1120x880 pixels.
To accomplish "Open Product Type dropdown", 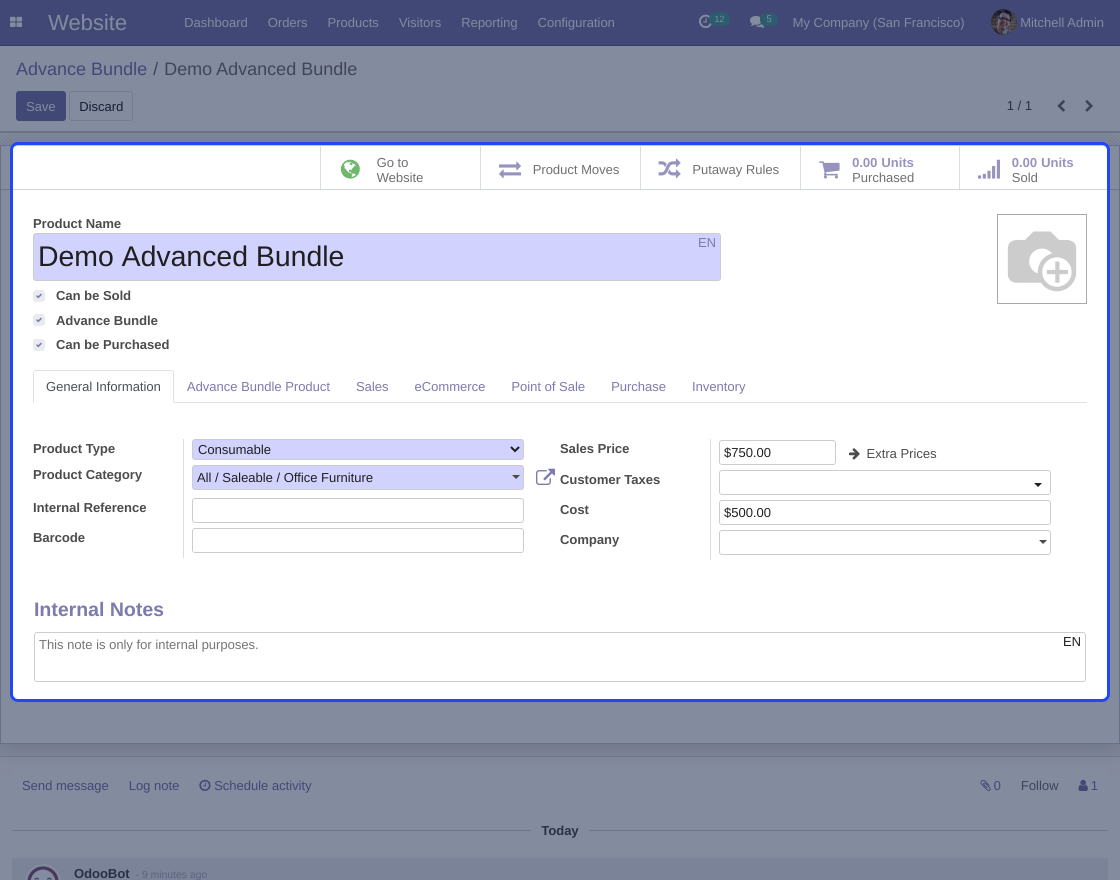I will [358, 449].
